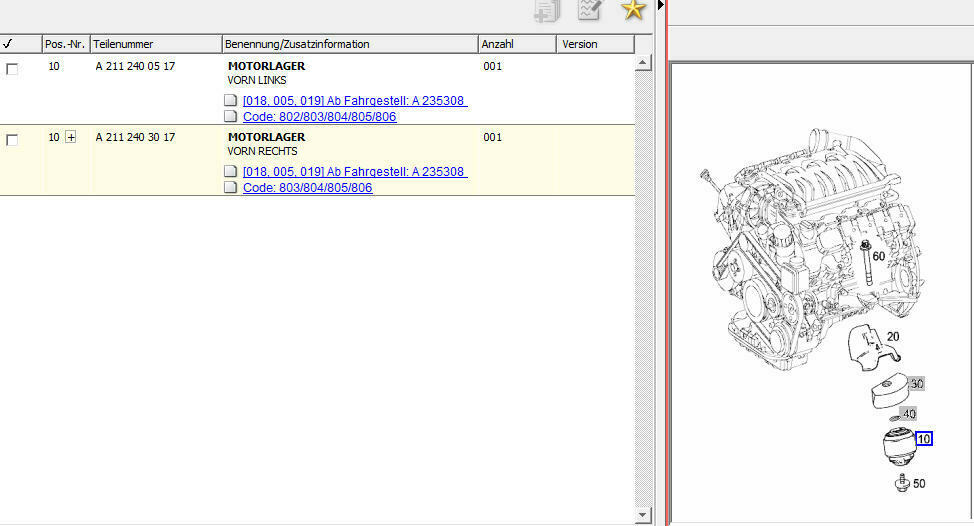Tick checkbox for part A 211 240 05 17
This screenshot has height=526, width=974.
(x=12, y=69)
